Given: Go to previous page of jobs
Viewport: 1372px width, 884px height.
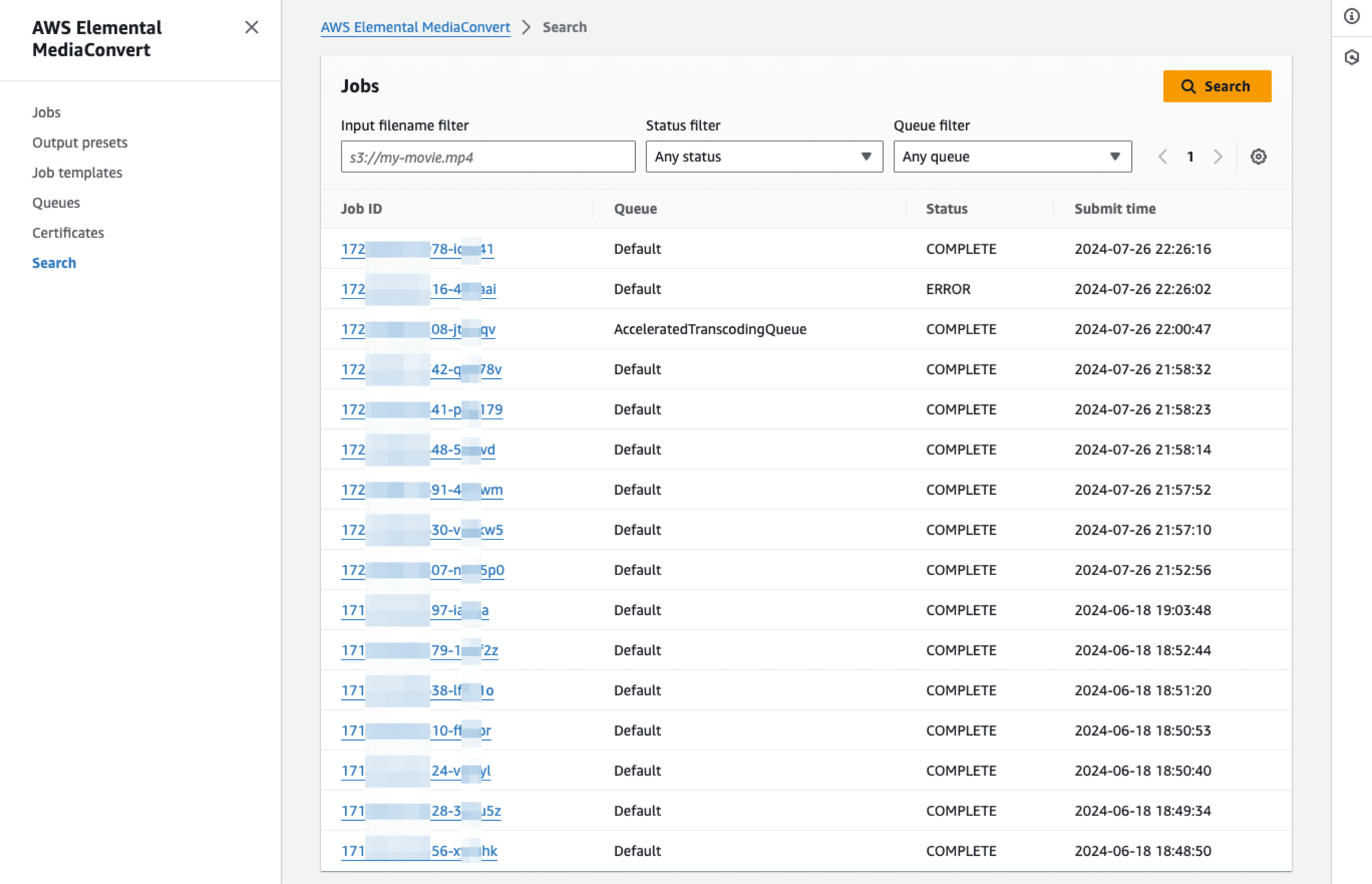Looking at the screenshot, I should pos(1163,156).
